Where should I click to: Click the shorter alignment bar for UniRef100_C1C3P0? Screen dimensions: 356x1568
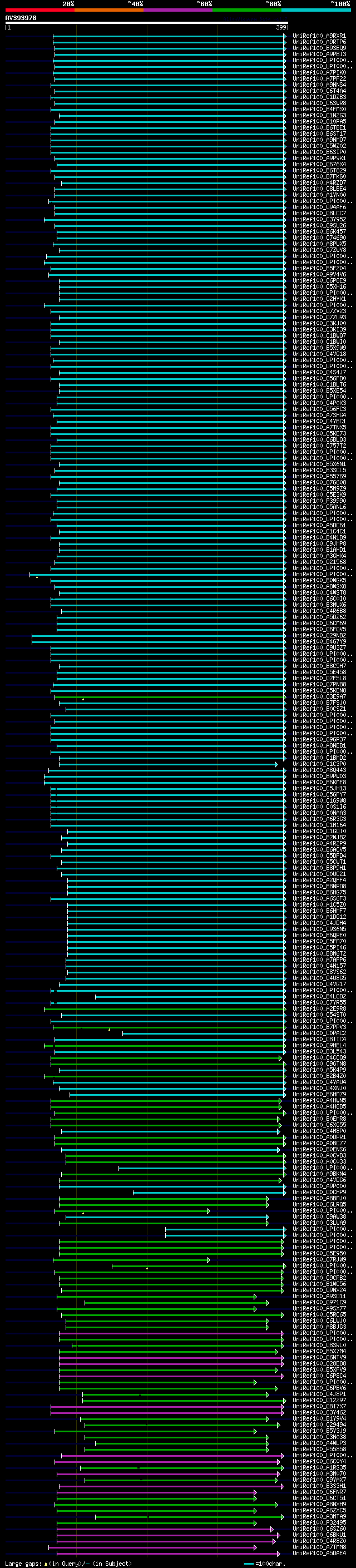pos(169,764)
